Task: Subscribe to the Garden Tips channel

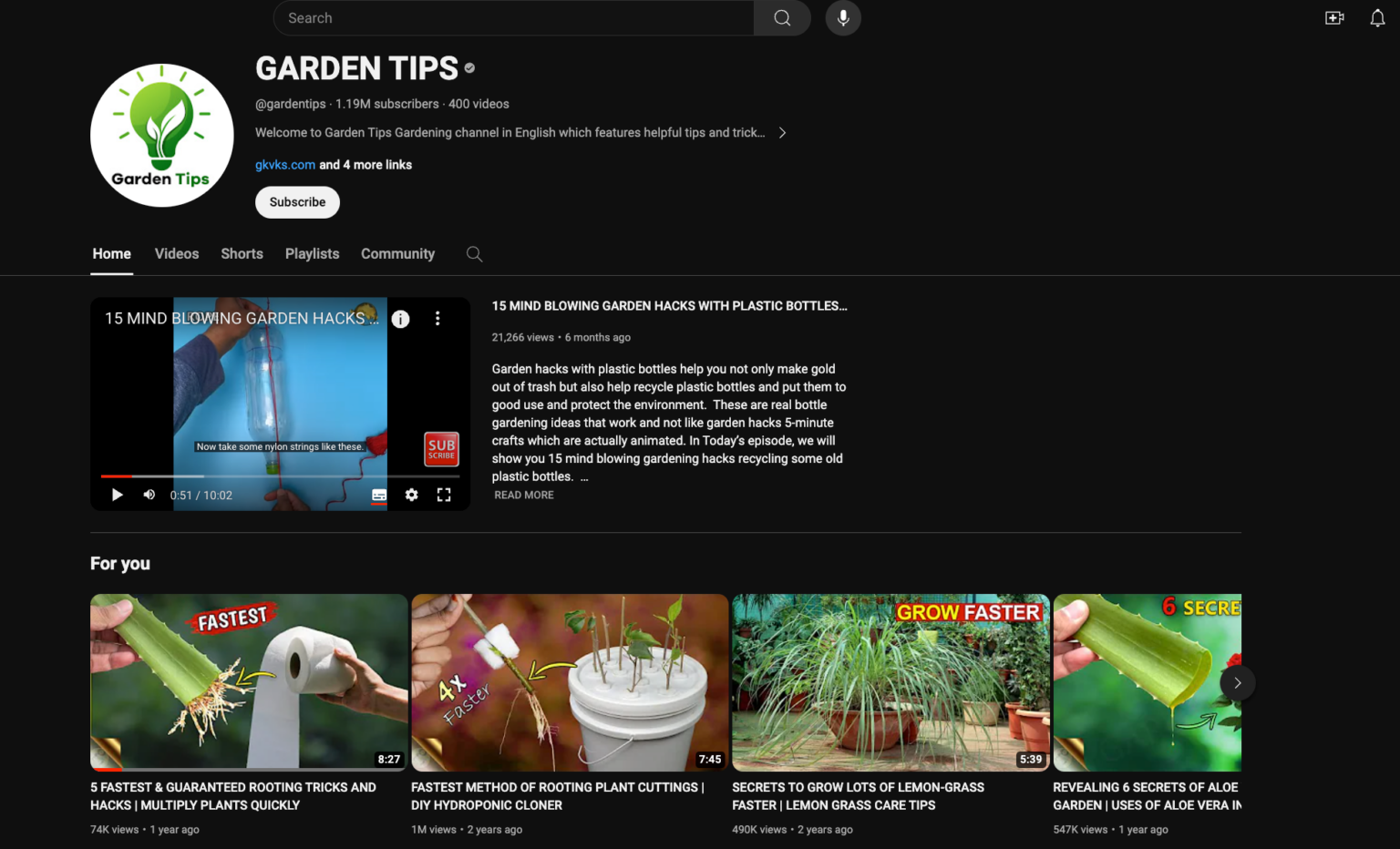Action: pos(297,202)
